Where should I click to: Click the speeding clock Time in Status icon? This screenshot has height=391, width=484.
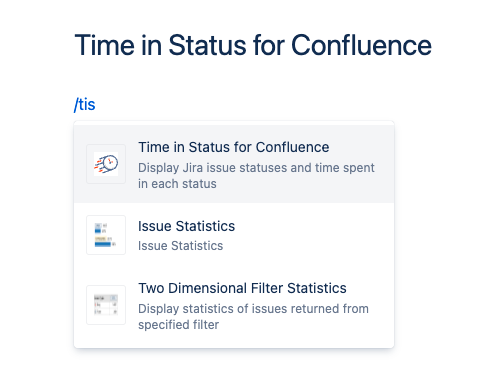point(106,164)
